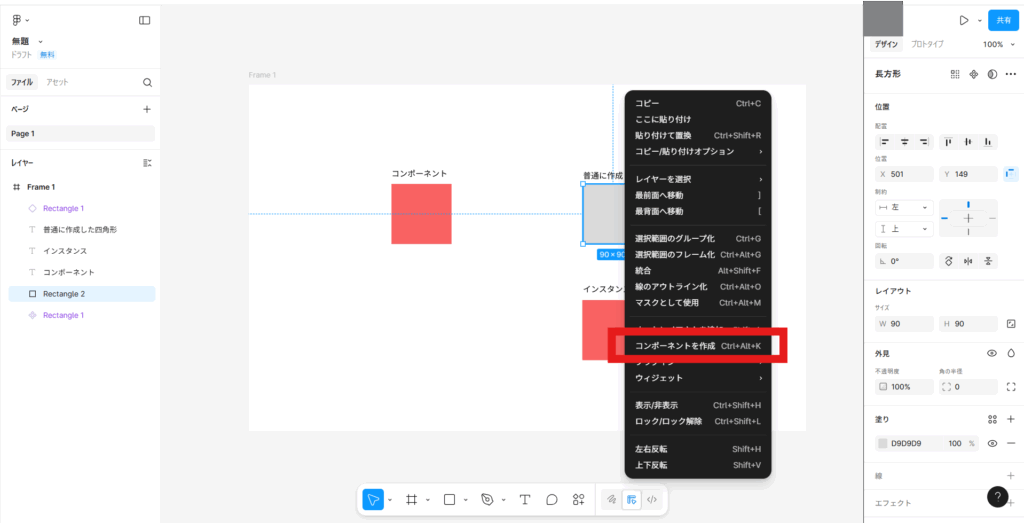Image resolution: width=1024 pixels, height=523 pixels.
Task: Switch to the プロトタイプ tab
Action: (x=927, y=44)
